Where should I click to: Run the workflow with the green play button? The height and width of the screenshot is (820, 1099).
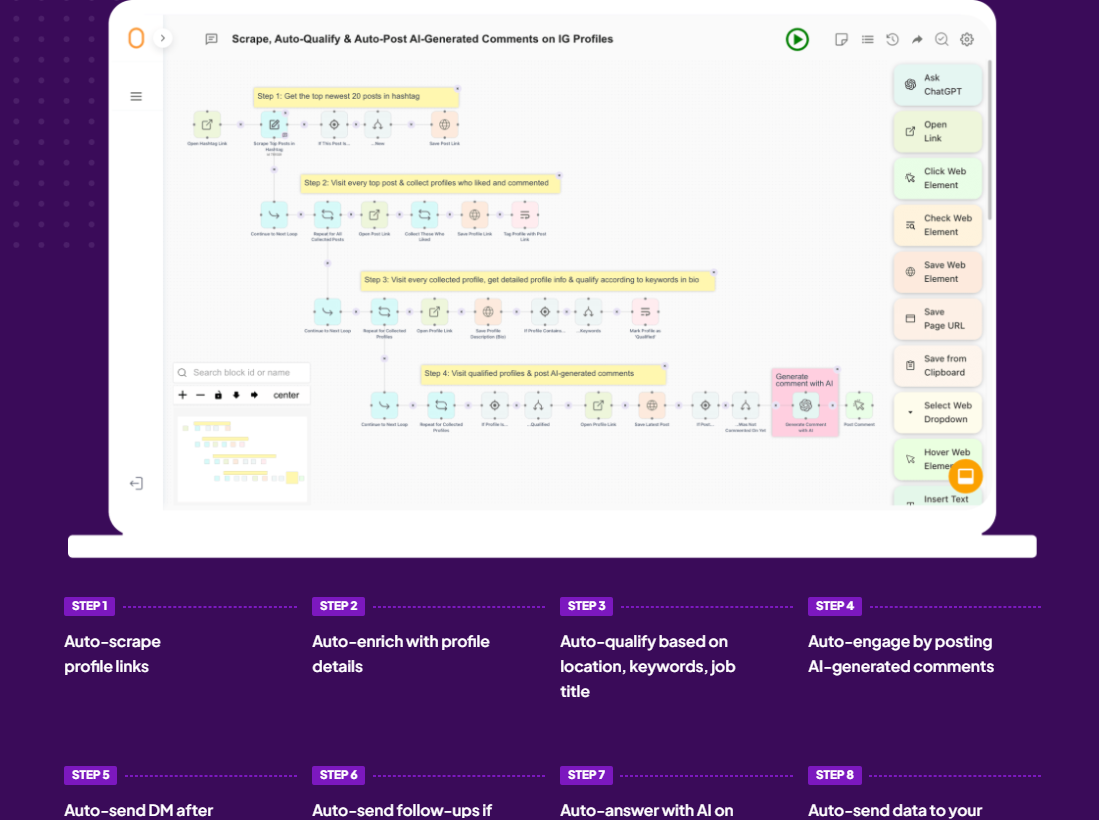(x=797, y=39)
